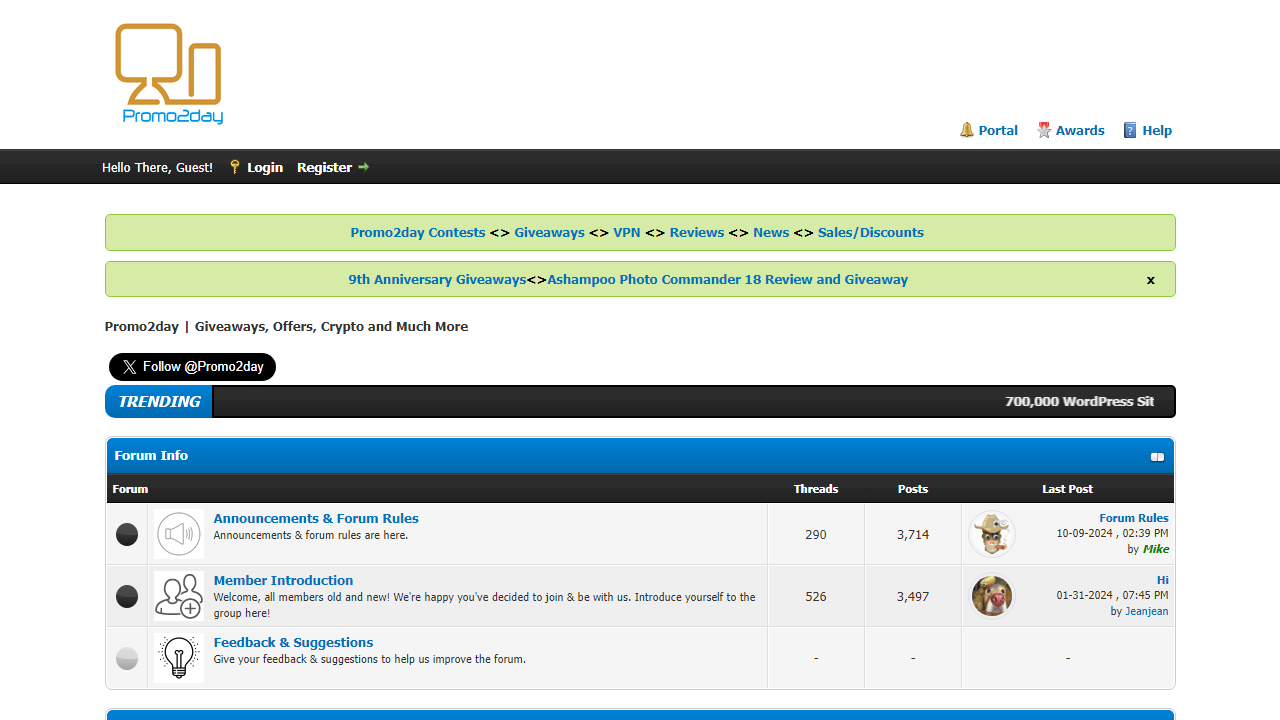This screenshot has width=1280, height=720.
Task: Click the Portal bell icon
Action: 966,130
